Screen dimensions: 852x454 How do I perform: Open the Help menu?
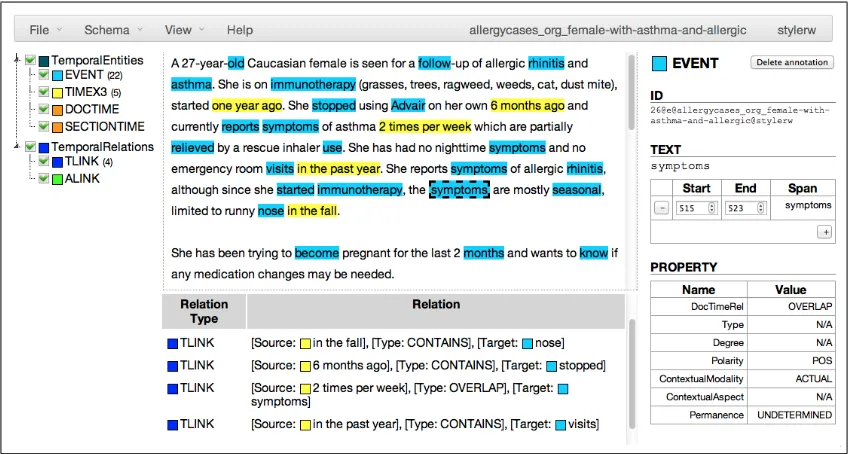point(240,30)
